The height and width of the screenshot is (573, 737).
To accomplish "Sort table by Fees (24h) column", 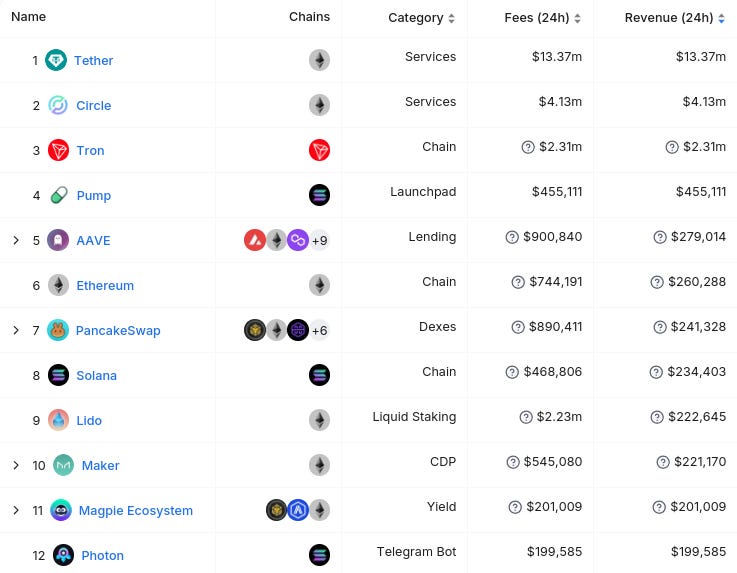I will [542, 18].
